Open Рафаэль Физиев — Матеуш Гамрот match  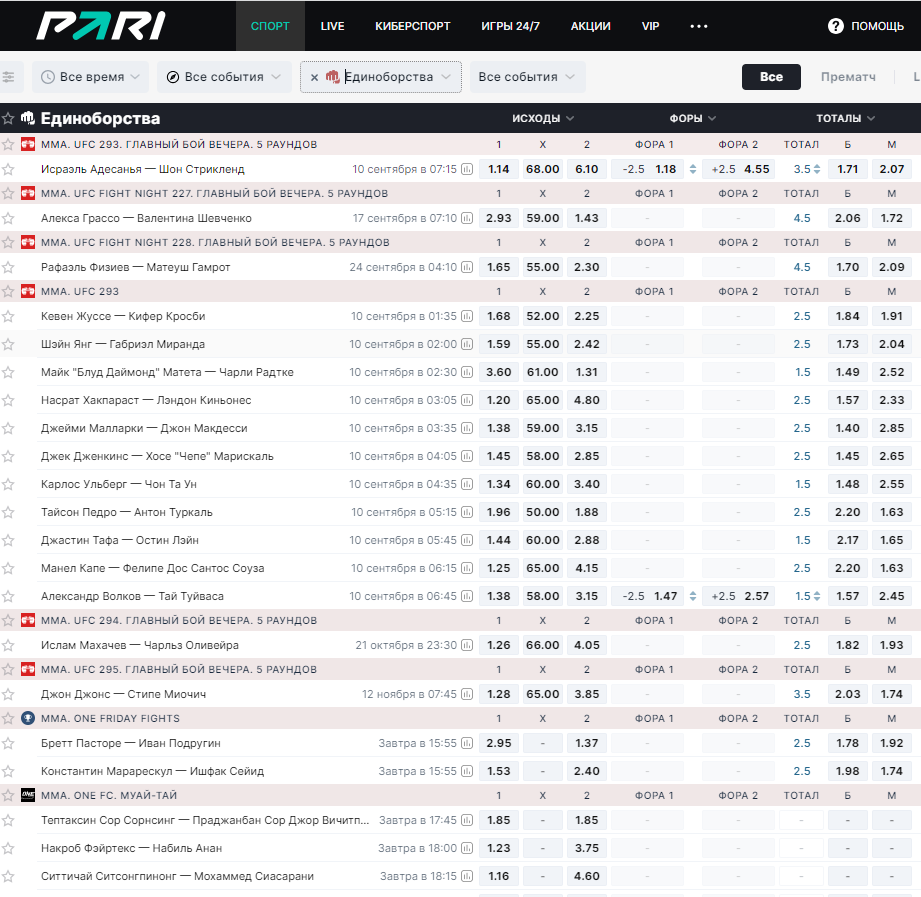tap(136, 267)
